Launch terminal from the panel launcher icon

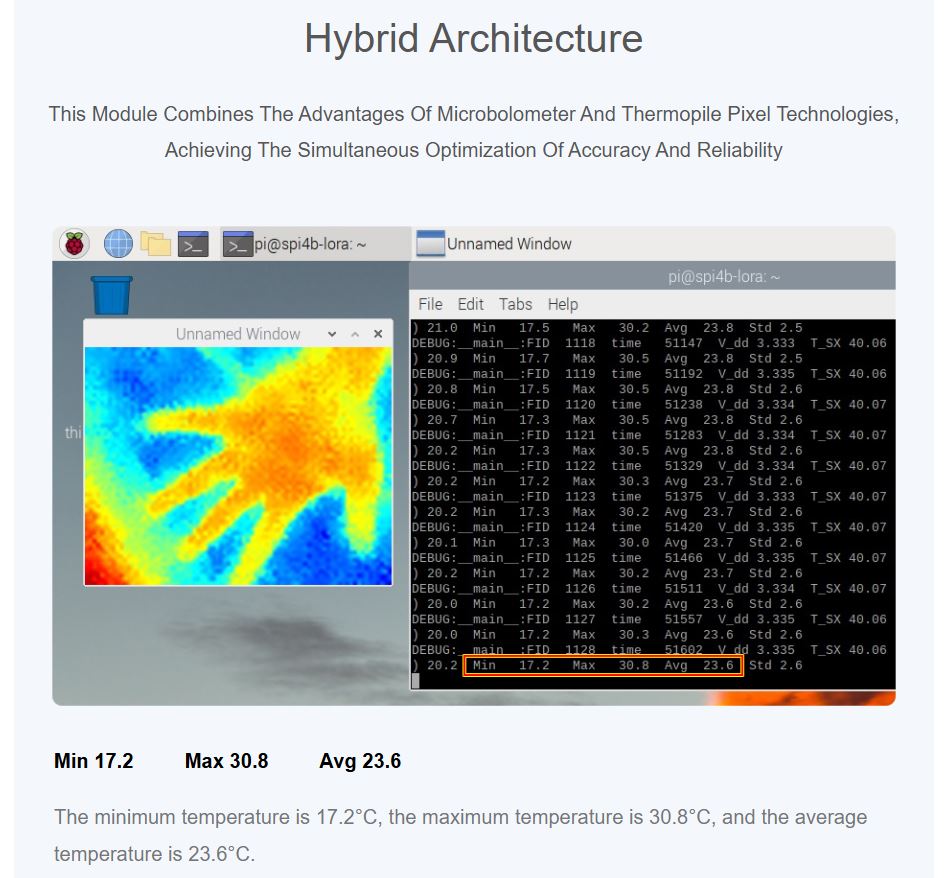[x=193, y=243]
